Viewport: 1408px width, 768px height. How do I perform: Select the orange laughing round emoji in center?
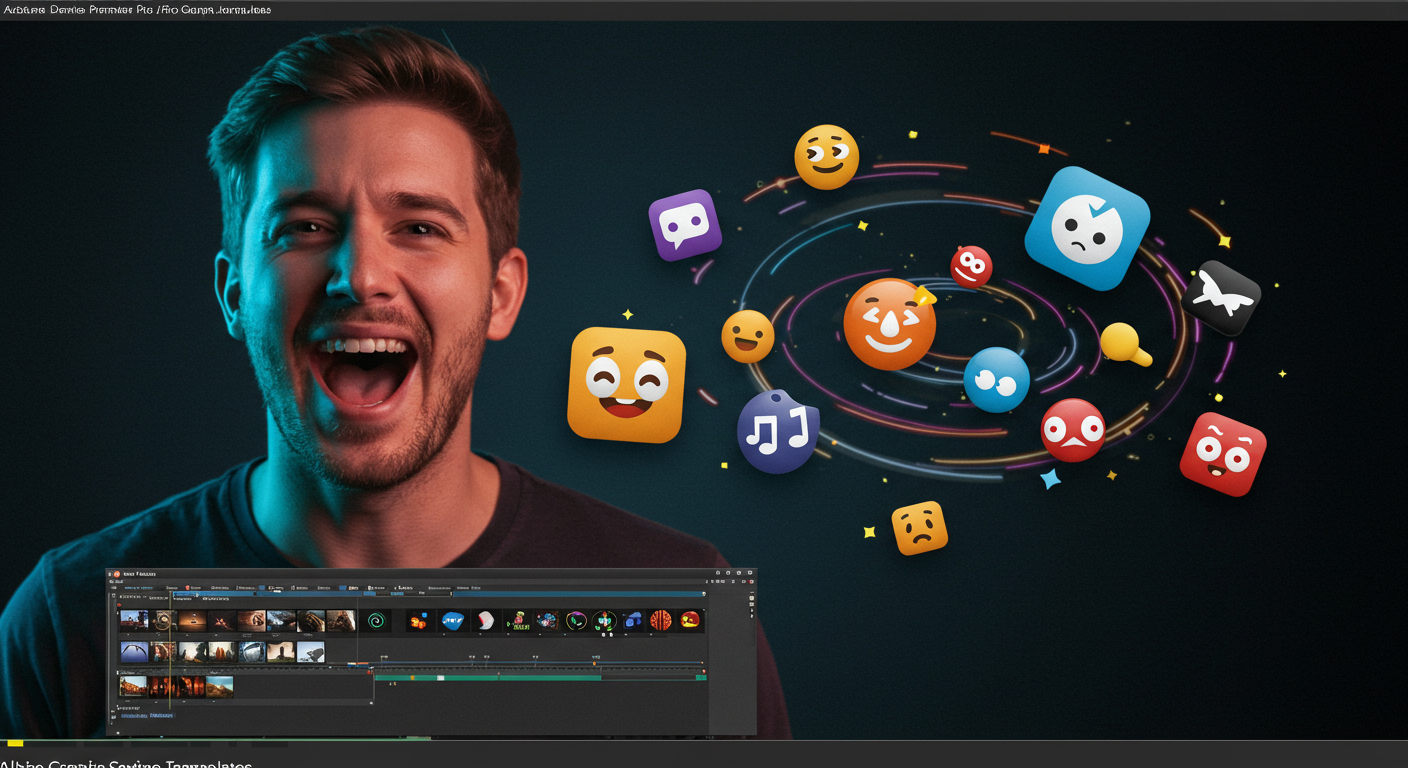point(889,324)
